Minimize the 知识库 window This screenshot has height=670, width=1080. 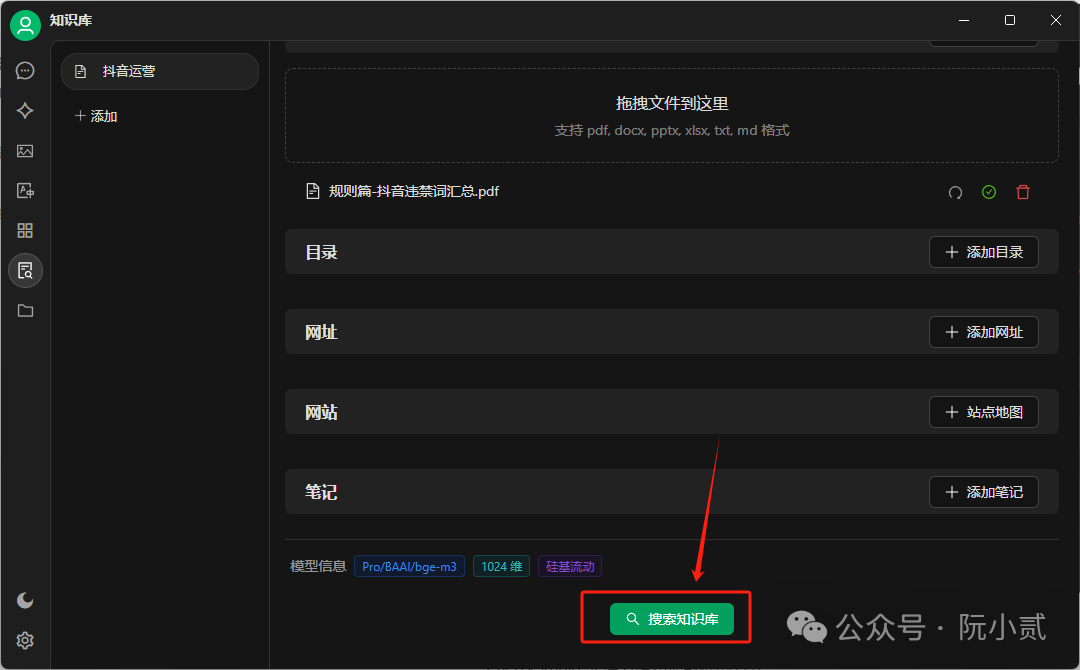(964, 20)
